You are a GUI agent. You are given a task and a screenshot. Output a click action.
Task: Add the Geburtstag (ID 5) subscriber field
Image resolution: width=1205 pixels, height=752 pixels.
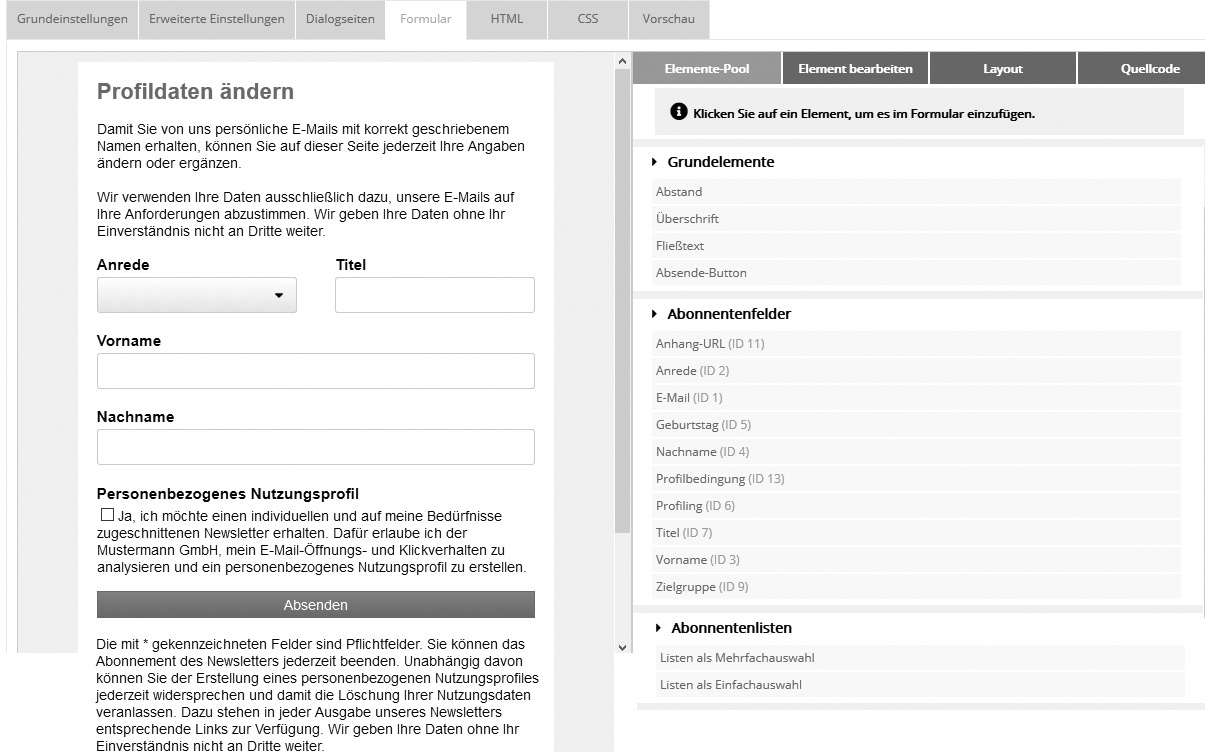[x=703, y=425]
